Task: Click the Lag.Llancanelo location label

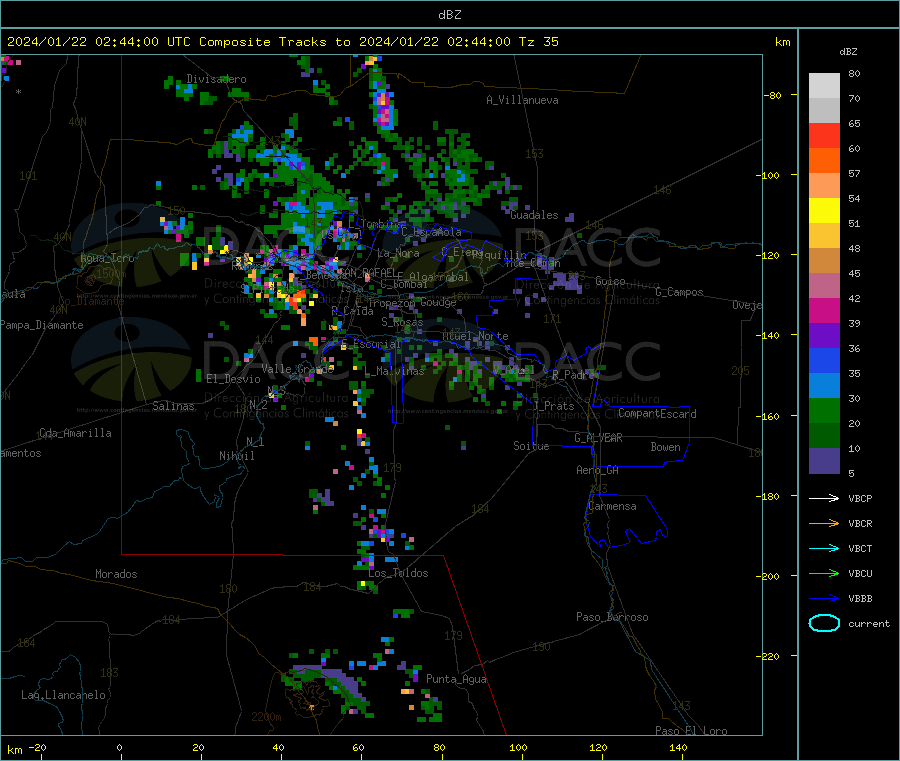Action: (x=63, y=695)
